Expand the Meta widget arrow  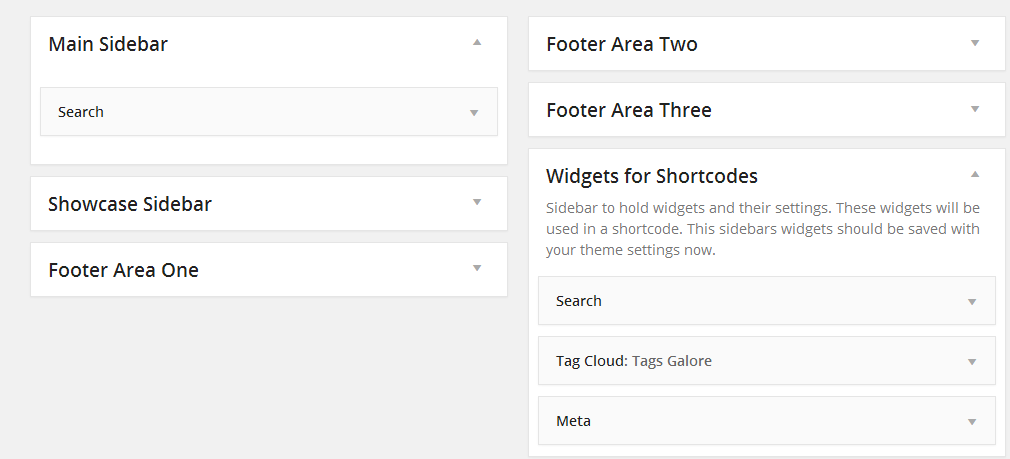[x=972, y=422]
